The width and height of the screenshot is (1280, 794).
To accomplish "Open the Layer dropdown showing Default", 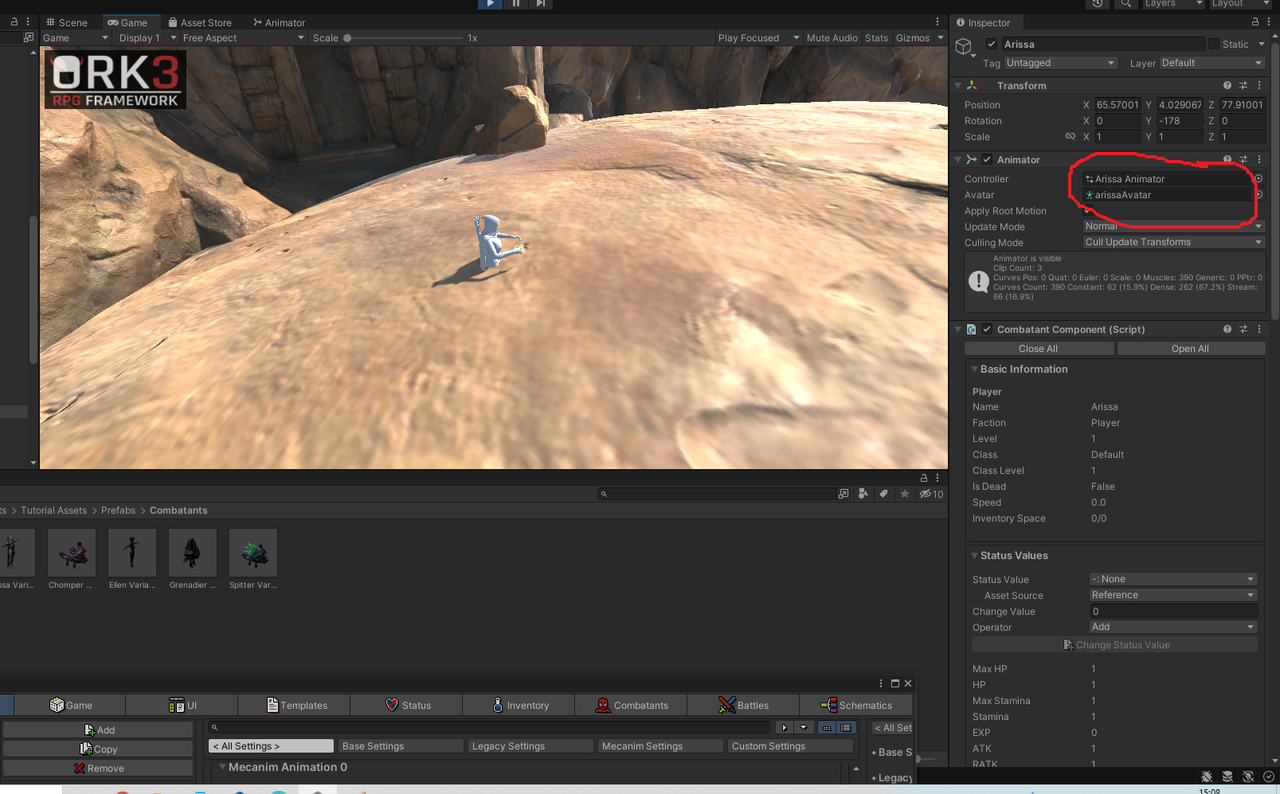I will (x=1212, y=63).
